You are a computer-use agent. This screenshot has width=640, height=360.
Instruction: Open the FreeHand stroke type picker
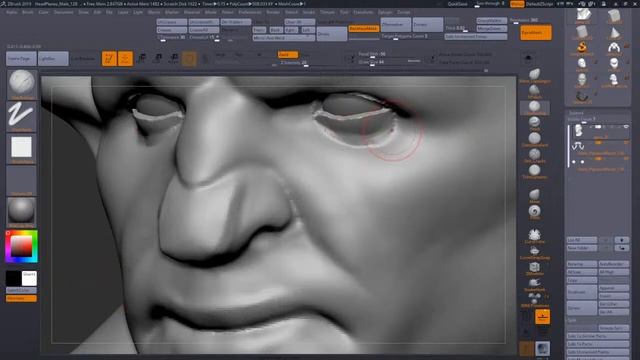tap(22, 116)
